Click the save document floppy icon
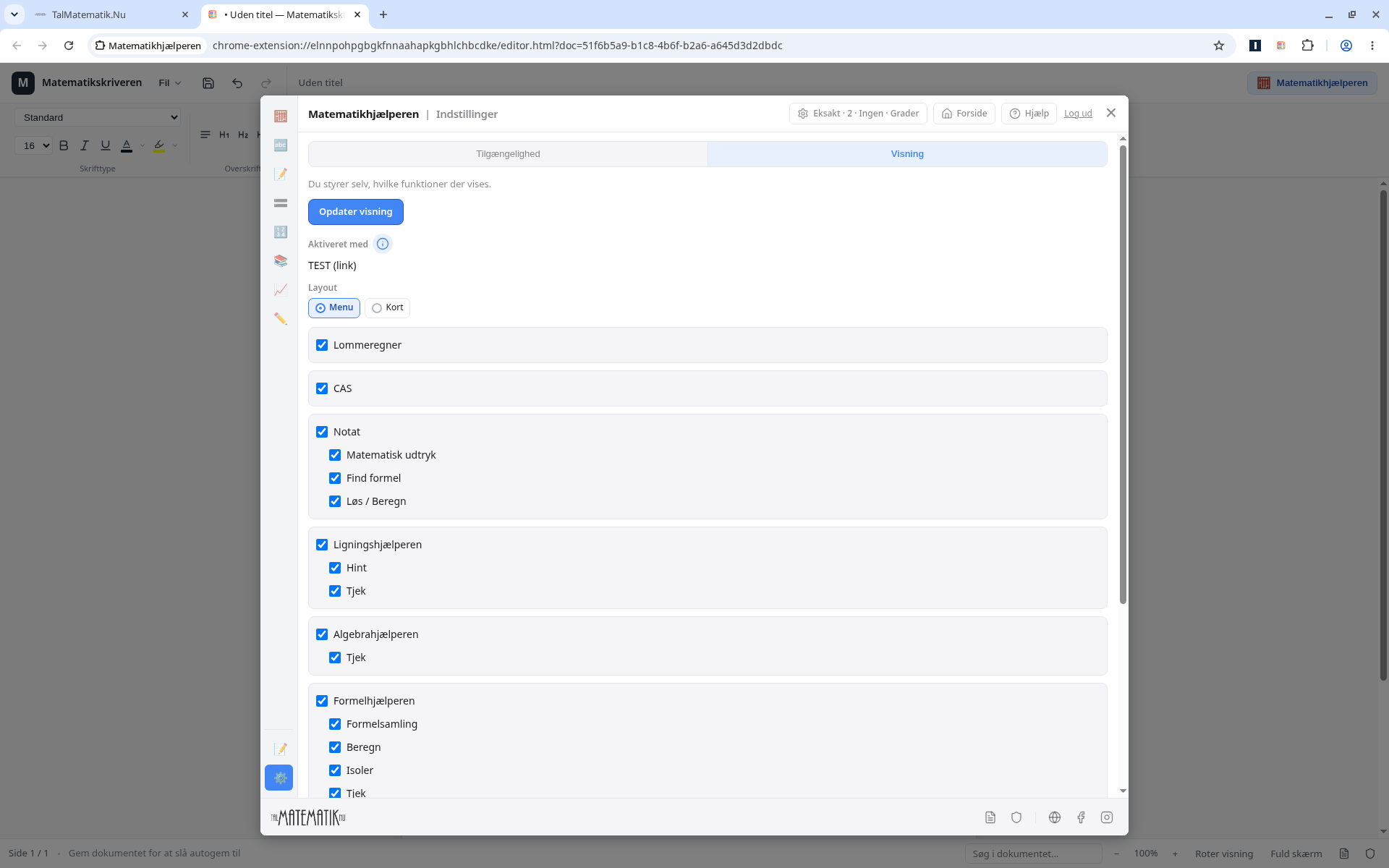The image size is (1389, 868). click(208, 83)
